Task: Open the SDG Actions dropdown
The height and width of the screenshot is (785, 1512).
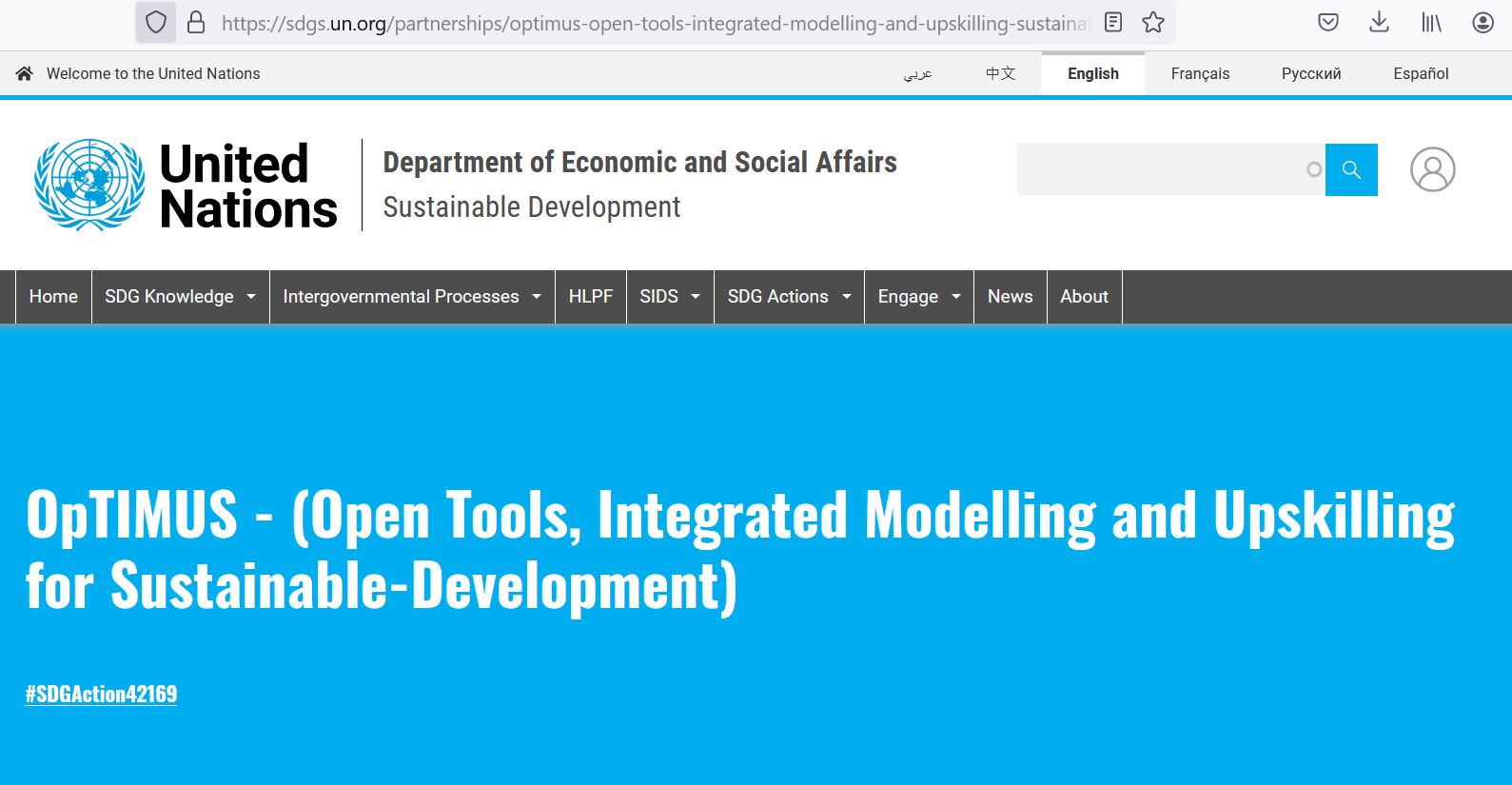Action: [x=788, y=297]
